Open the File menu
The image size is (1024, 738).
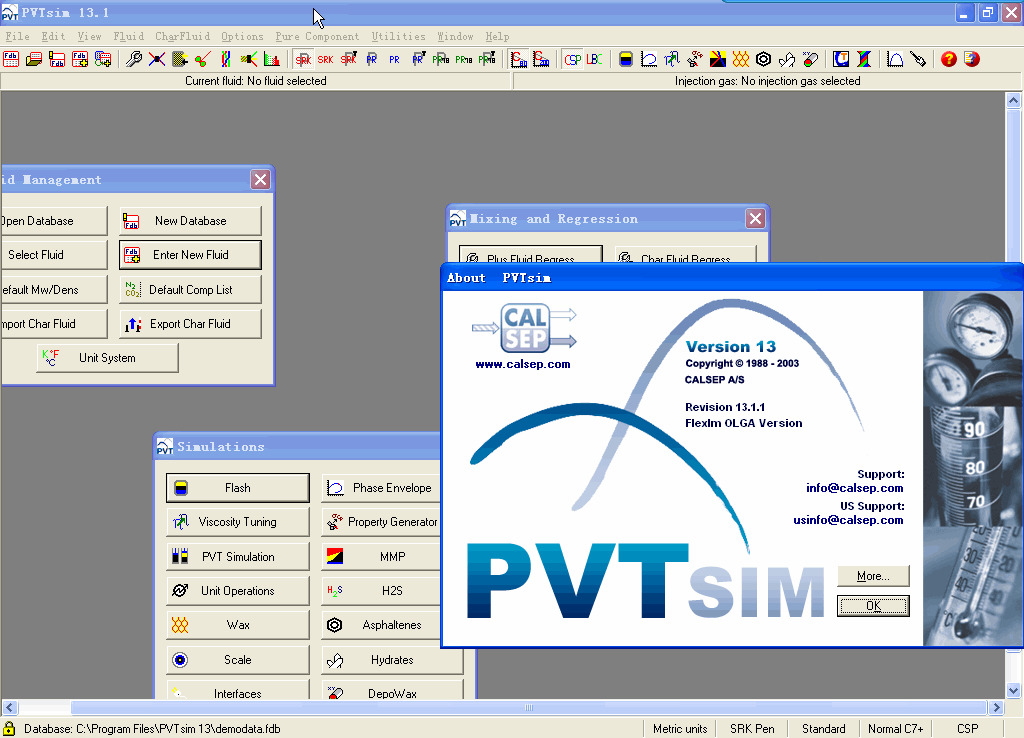(x=18, y=37)
